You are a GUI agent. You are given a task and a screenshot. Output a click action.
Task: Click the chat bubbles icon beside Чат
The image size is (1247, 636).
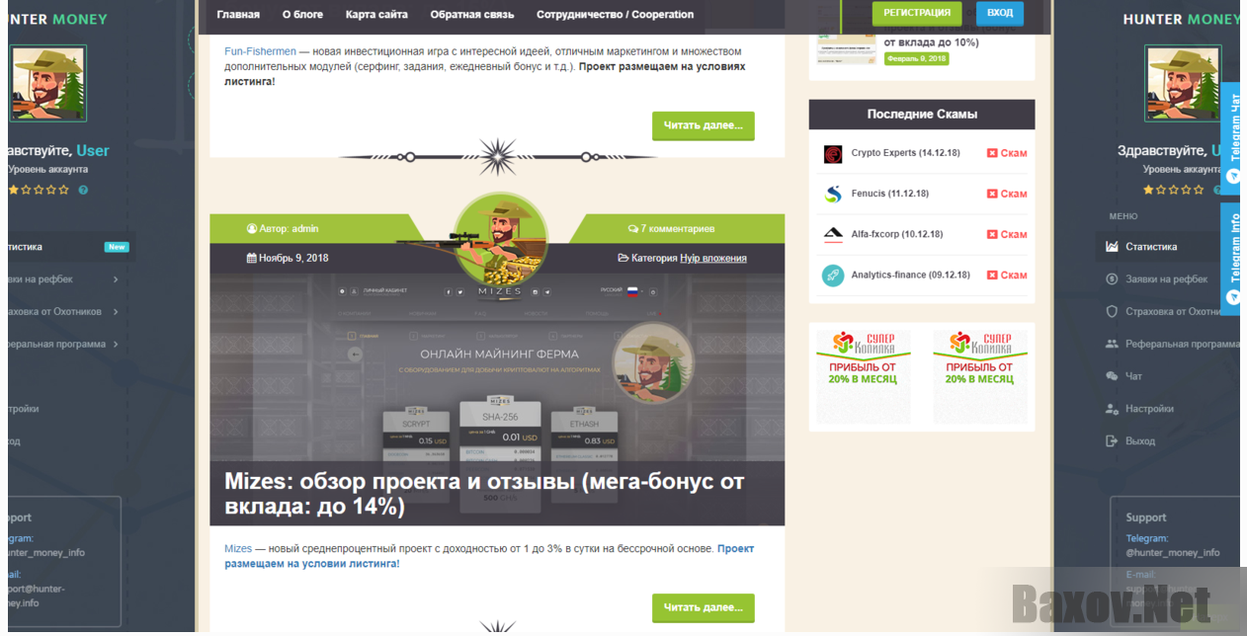(1112, 376)
